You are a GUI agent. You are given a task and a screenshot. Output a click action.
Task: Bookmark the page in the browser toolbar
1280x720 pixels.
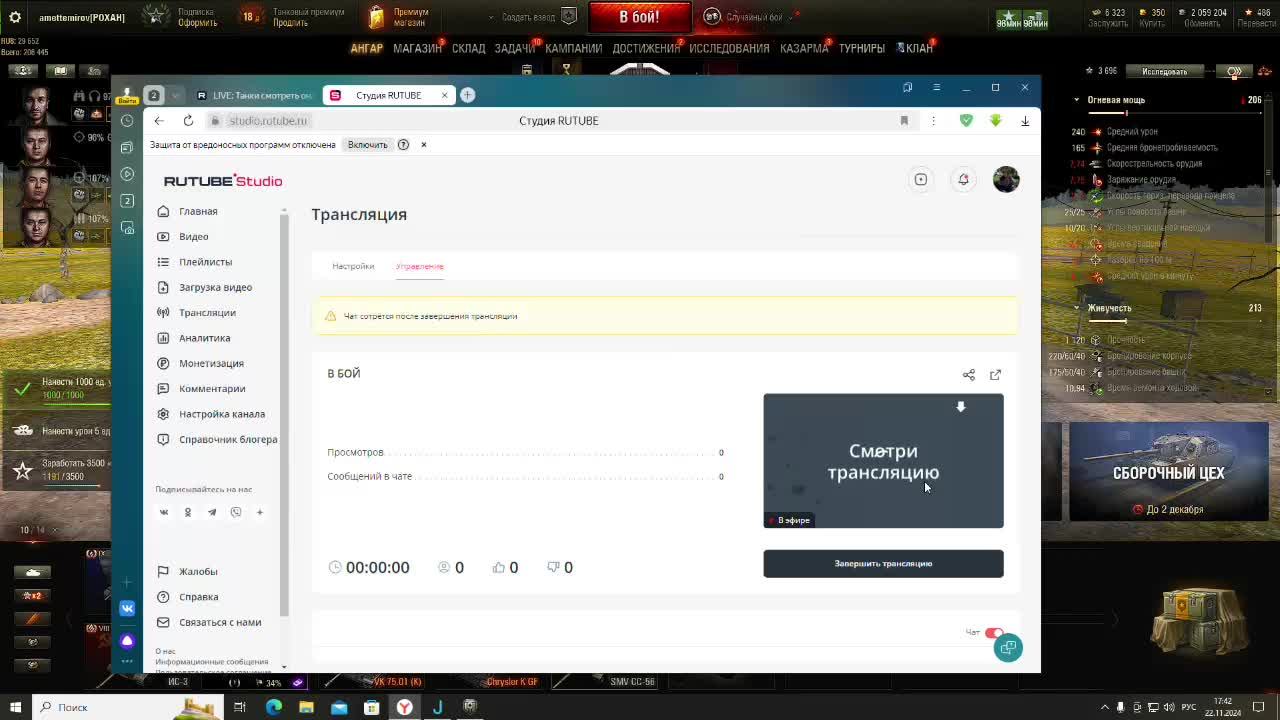pyautogui.click(x=904, y=121)
